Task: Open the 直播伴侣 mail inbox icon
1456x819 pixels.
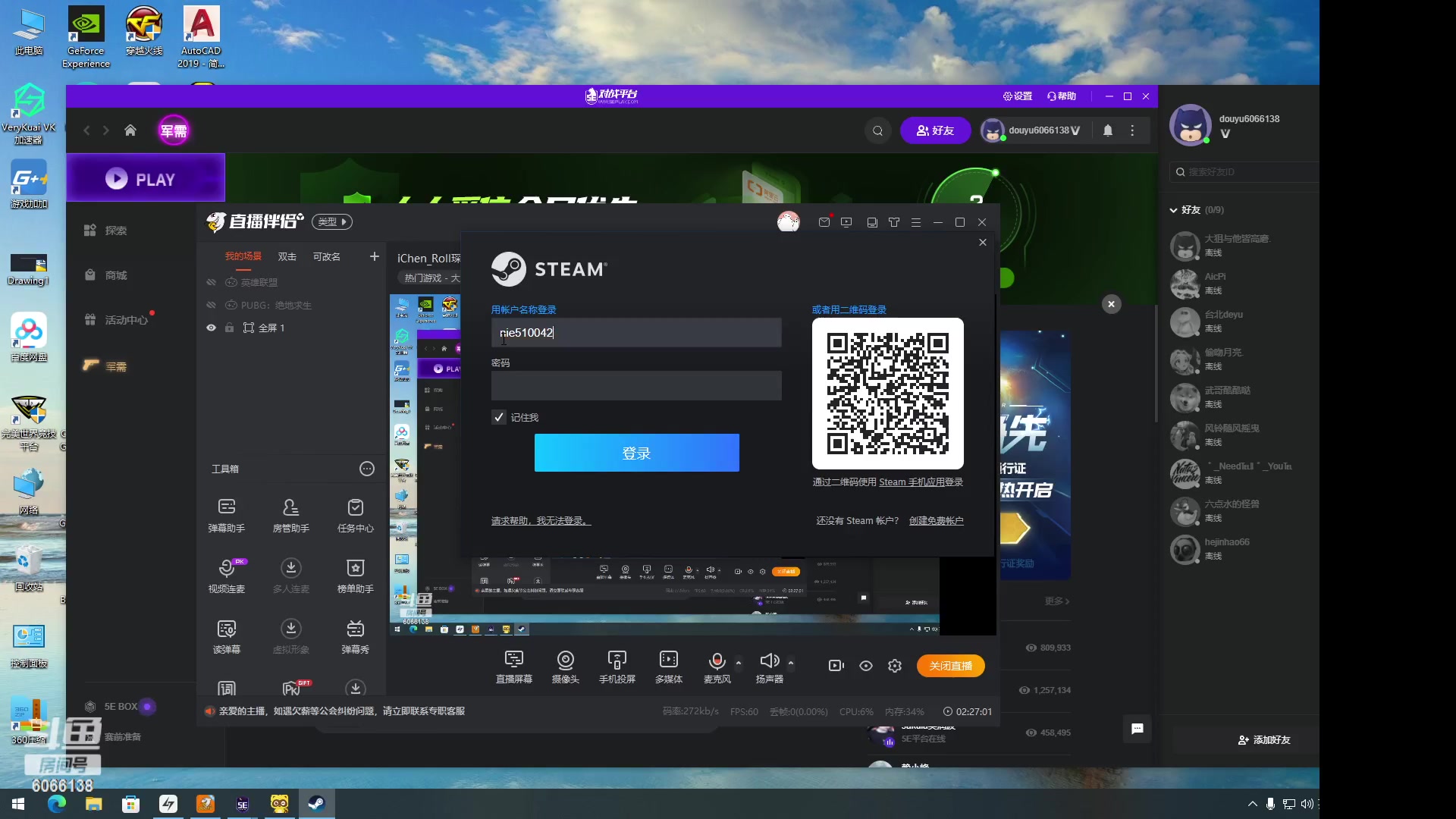Action: (824, 222)
